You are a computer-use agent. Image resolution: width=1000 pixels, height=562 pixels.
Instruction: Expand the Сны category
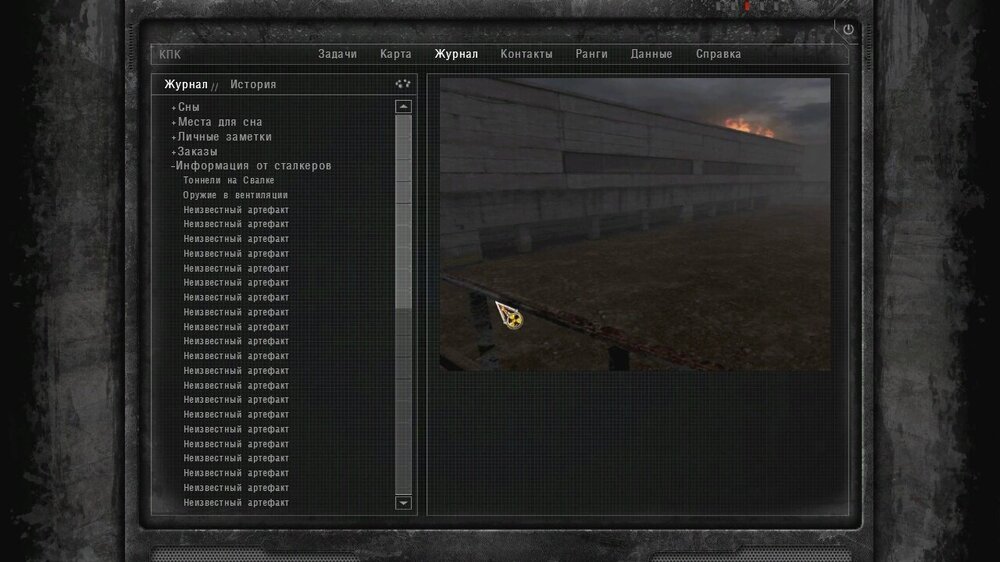click(186, 107)
